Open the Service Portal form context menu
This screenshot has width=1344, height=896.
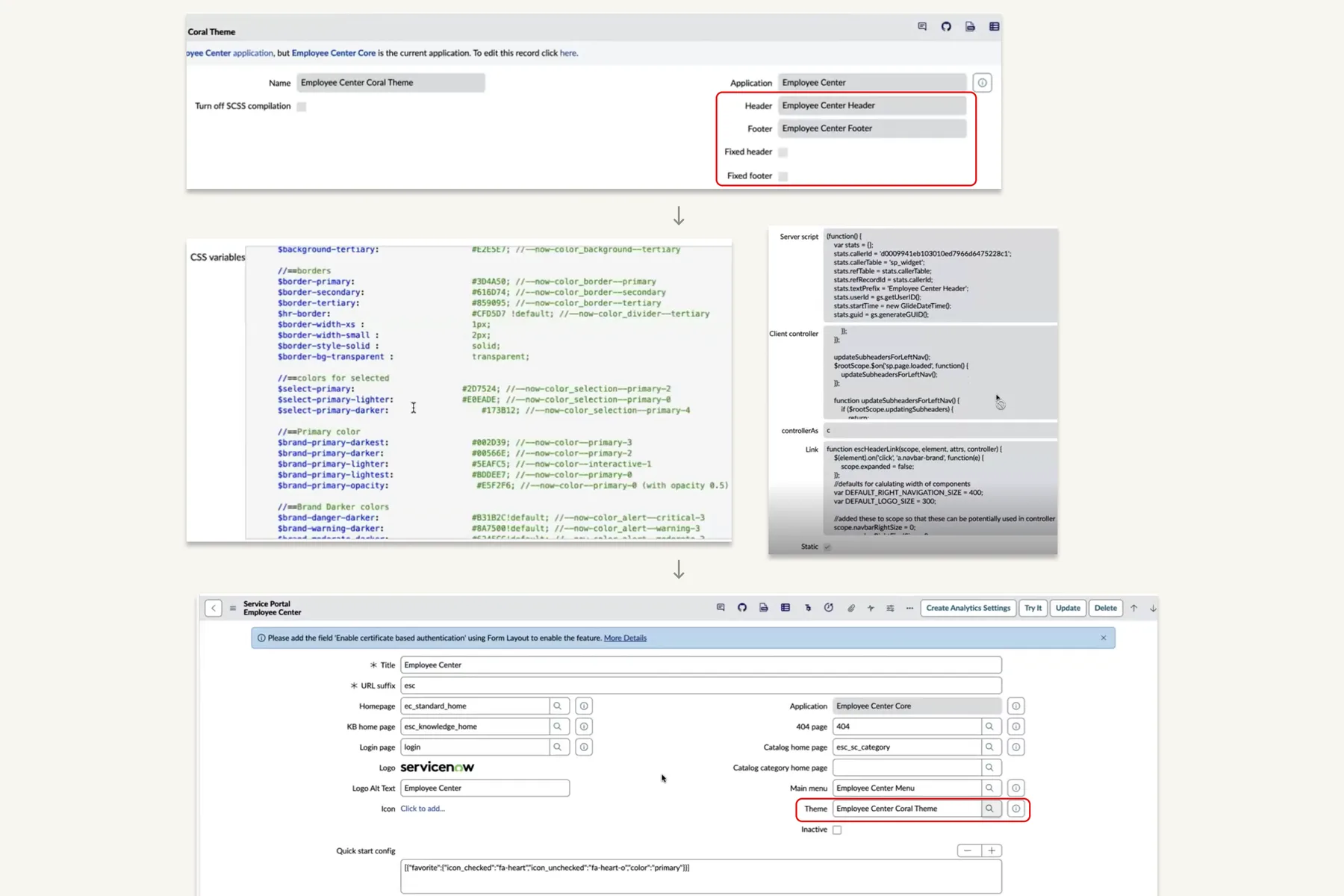[x=233, y=608]
